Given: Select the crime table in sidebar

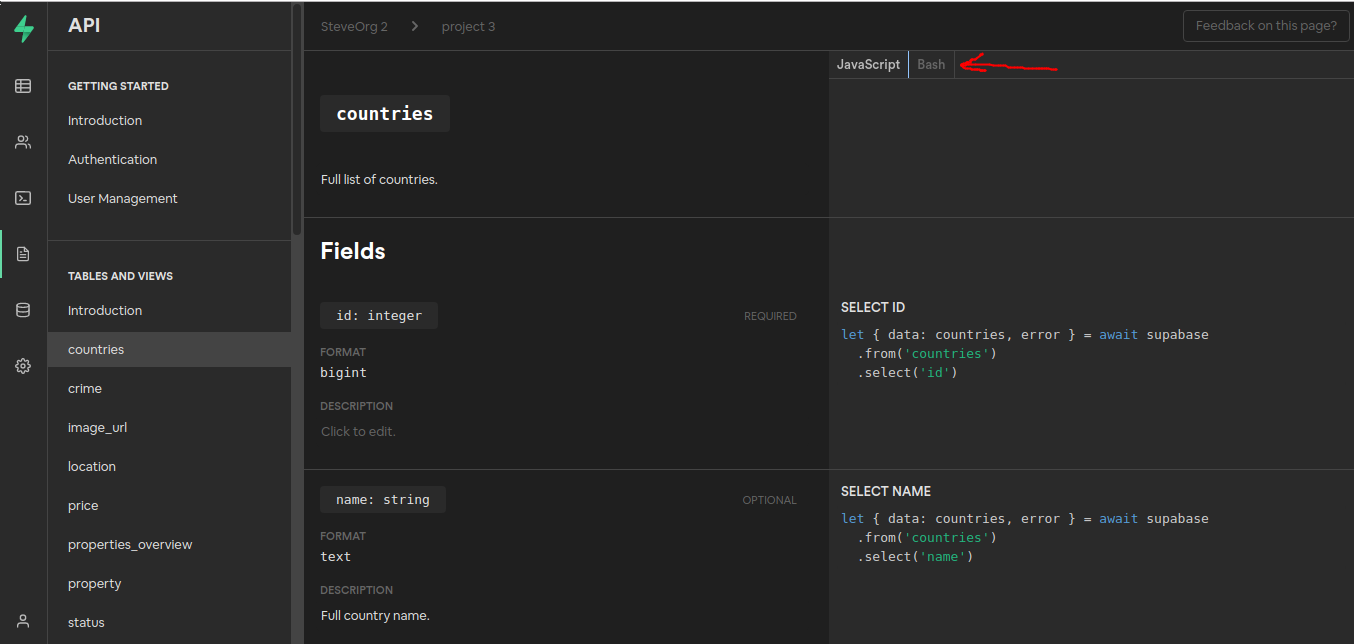Looking at the screenshot, I should pyautogui.click(x=85, y=388).
